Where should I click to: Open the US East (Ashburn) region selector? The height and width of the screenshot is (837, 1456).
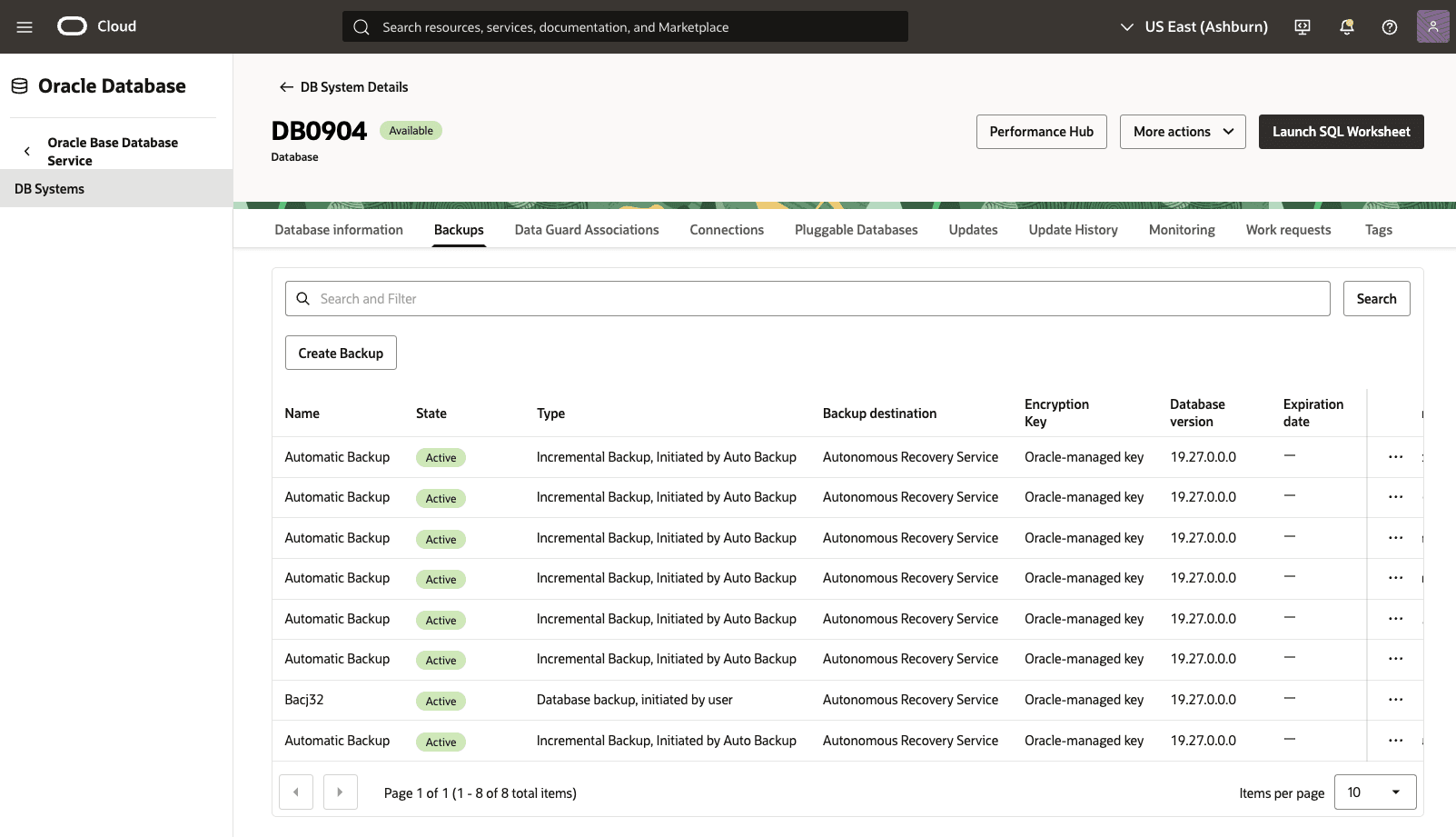pos(1193,26)
